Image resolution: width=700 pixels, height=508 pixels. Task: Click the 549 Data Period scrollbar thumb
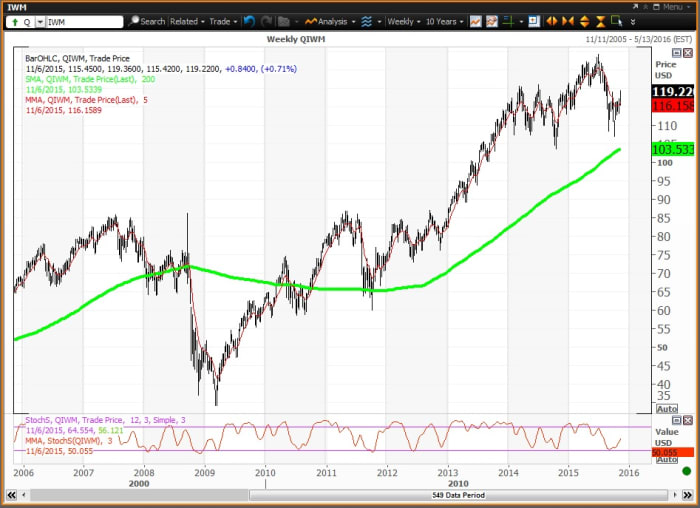point(458,495)
